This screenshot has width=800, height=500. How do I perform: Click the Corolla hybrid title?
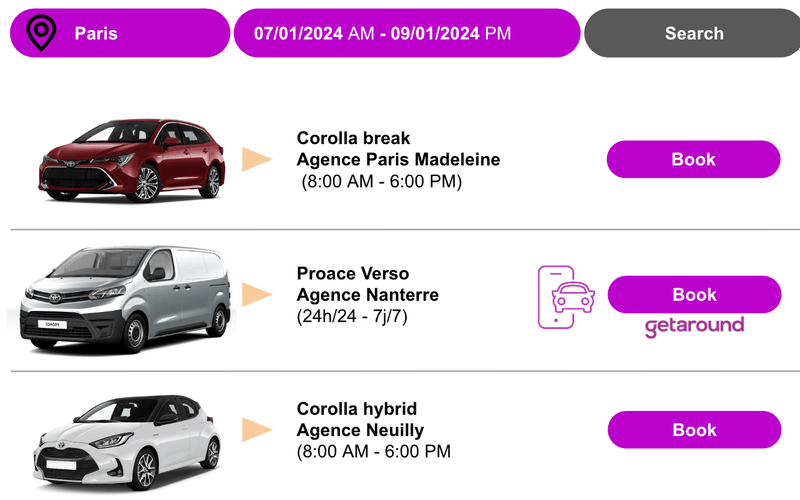(356, 409)
